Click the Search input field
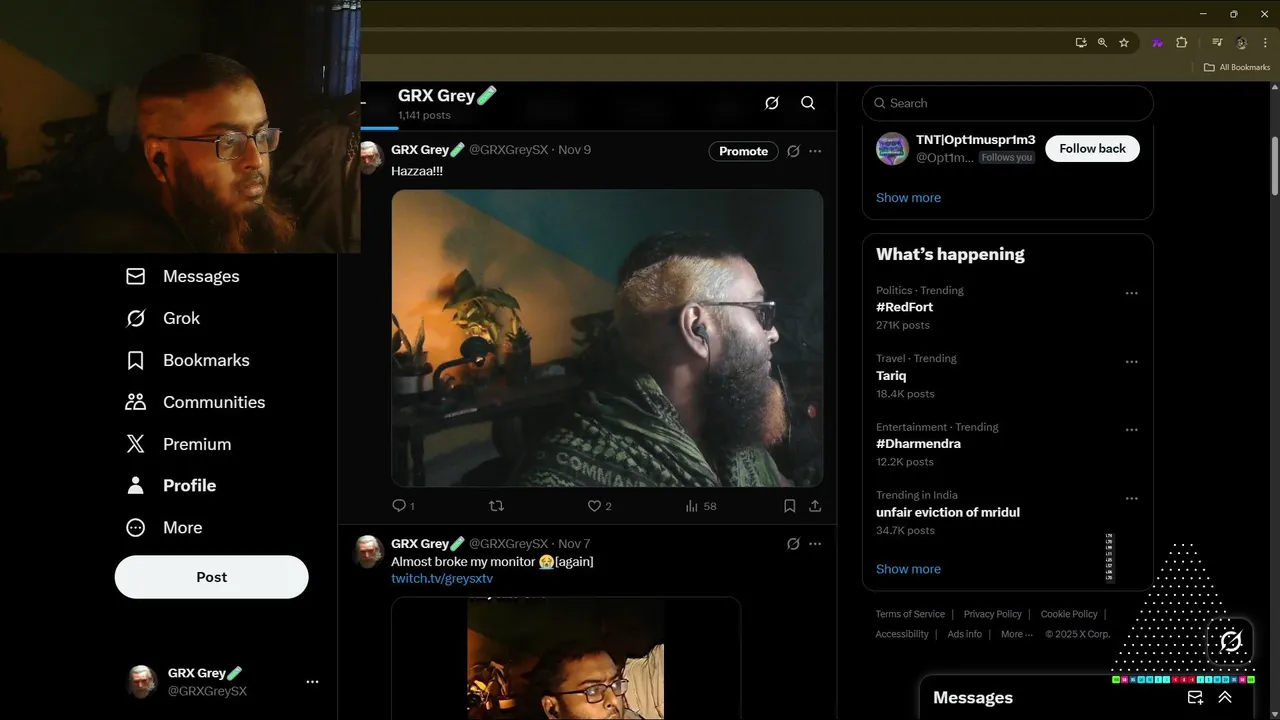This screenshot has height=720, width=1280. pos(1008,103)
